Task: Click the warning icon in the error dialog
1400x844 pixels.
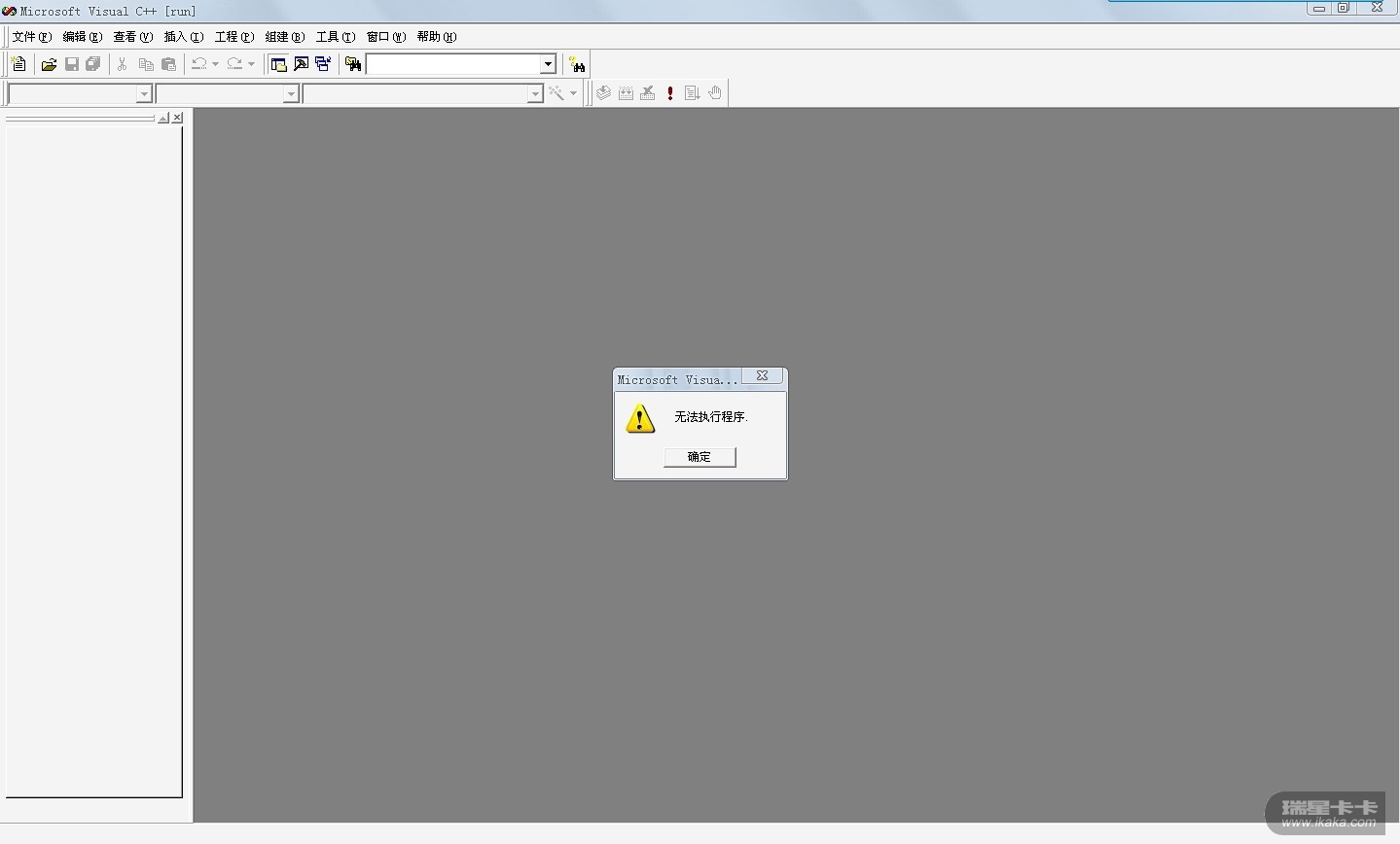Action: (640, 419)
